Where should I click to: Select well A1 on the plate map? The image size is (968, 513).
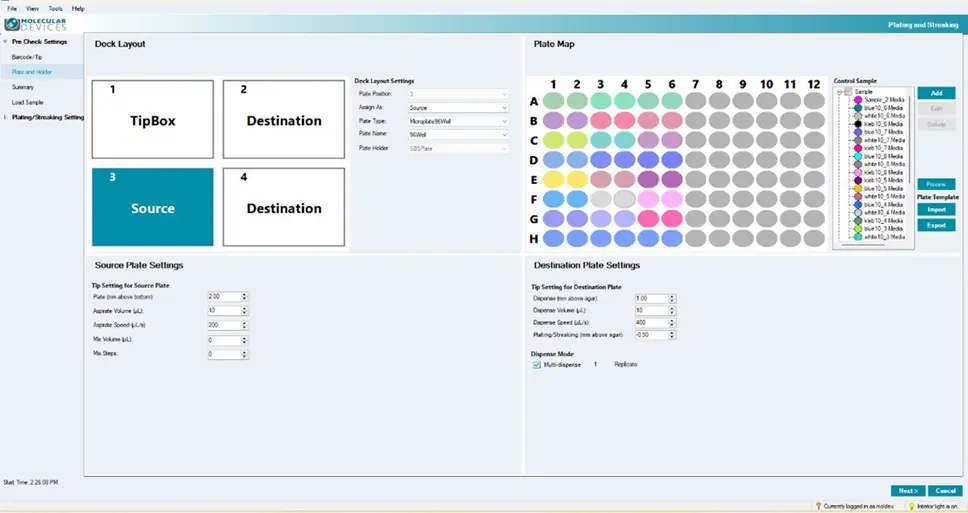[553, 101]
